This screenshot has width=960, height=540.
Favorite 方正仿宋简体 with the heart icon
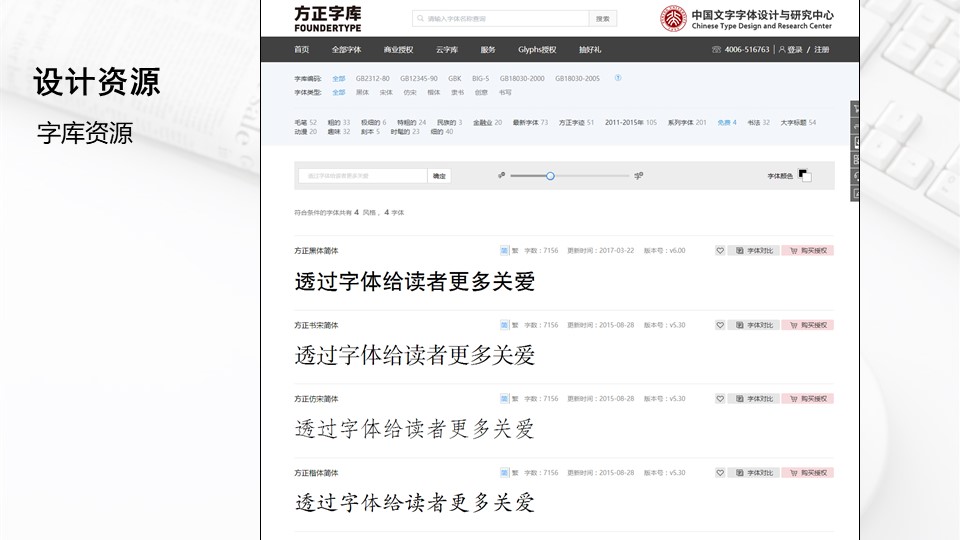720,399
